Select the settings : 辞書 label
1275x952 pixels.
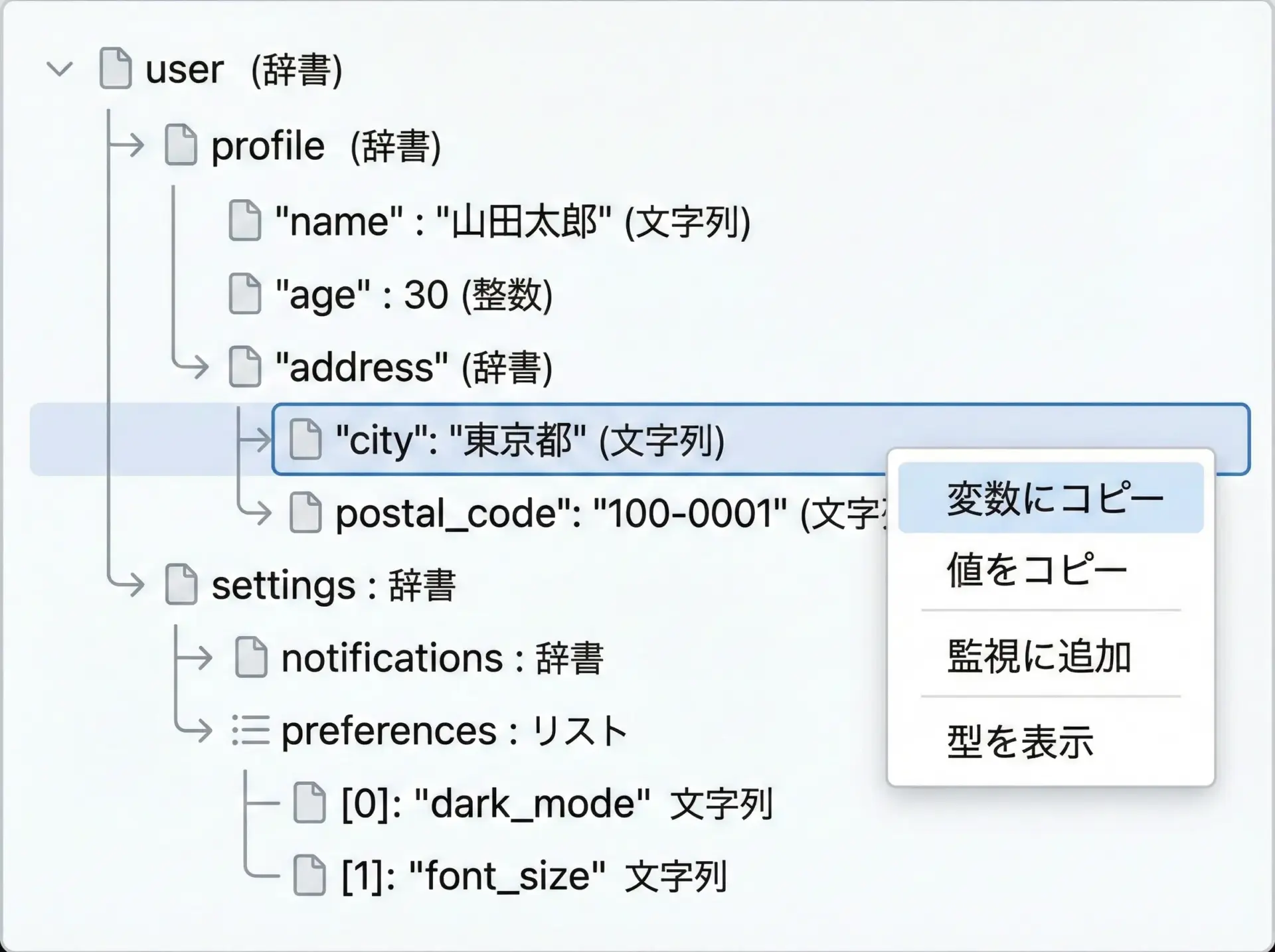(x=333, y=585)
